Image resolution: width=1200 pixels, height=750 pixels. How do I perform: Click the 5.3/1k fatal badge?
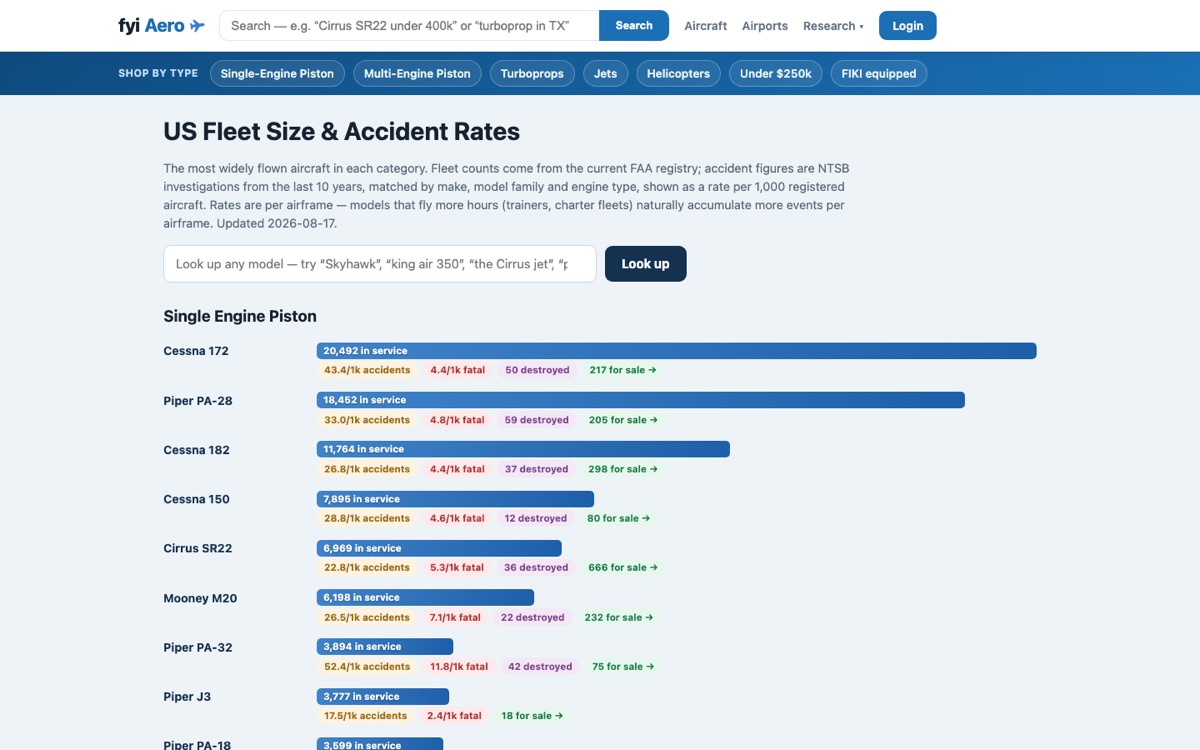click(x=457, y=567)
